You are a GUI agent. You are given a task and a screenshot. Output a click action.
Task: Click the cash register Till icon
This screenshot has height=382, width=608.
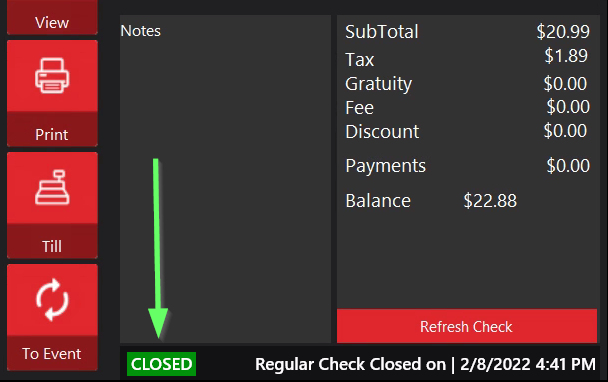[x=52, y=187]
